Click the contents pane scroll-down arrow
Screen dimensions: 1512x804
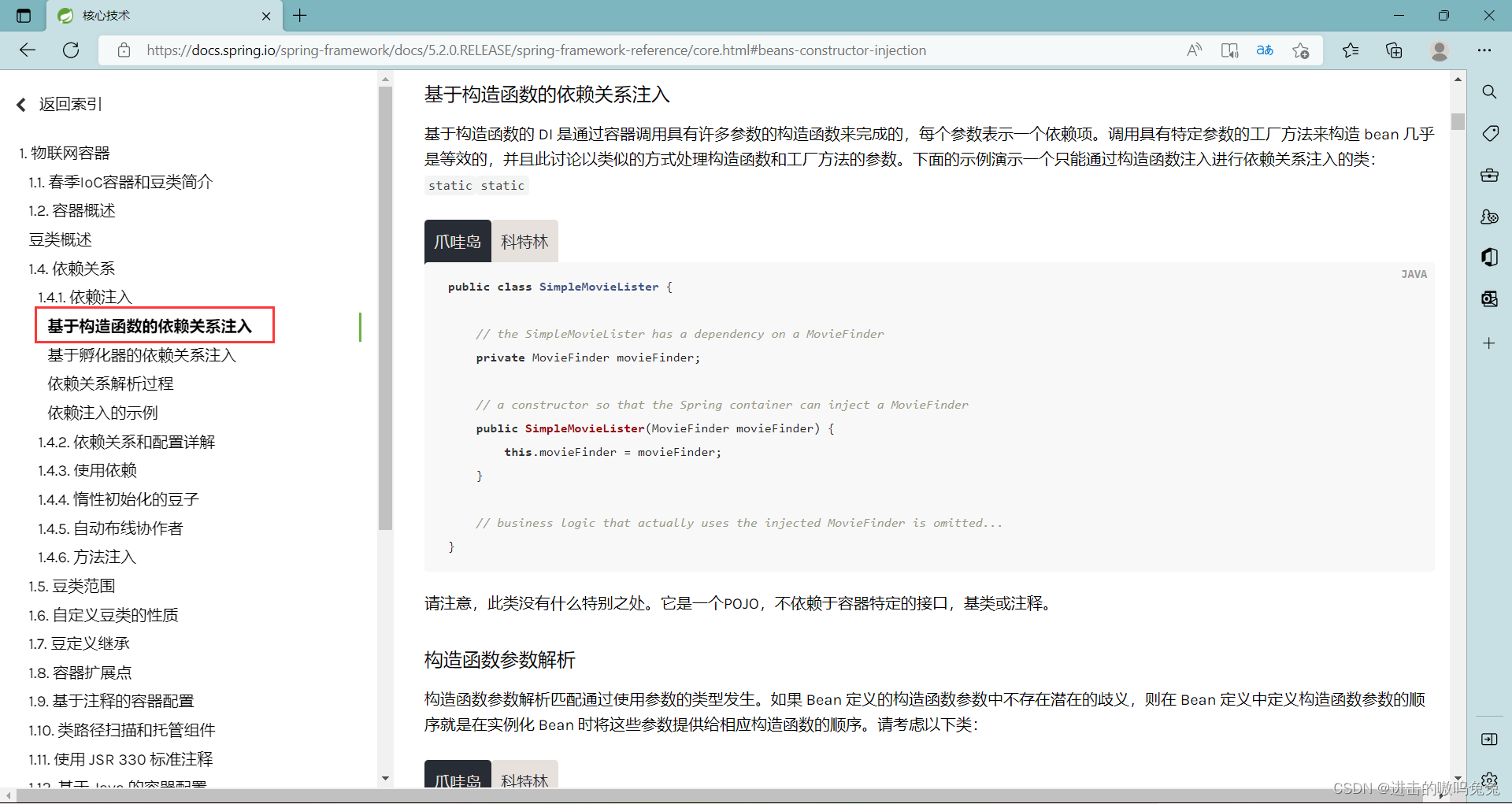pyautogui.click(x=385, y=778)
